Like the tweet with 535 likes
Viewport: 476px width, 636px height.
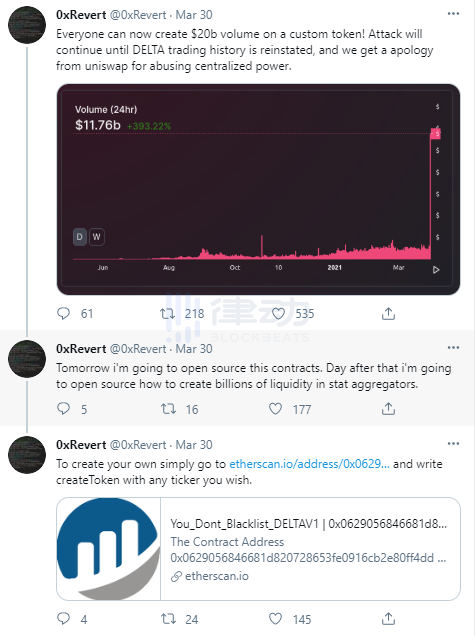point(278,314)
